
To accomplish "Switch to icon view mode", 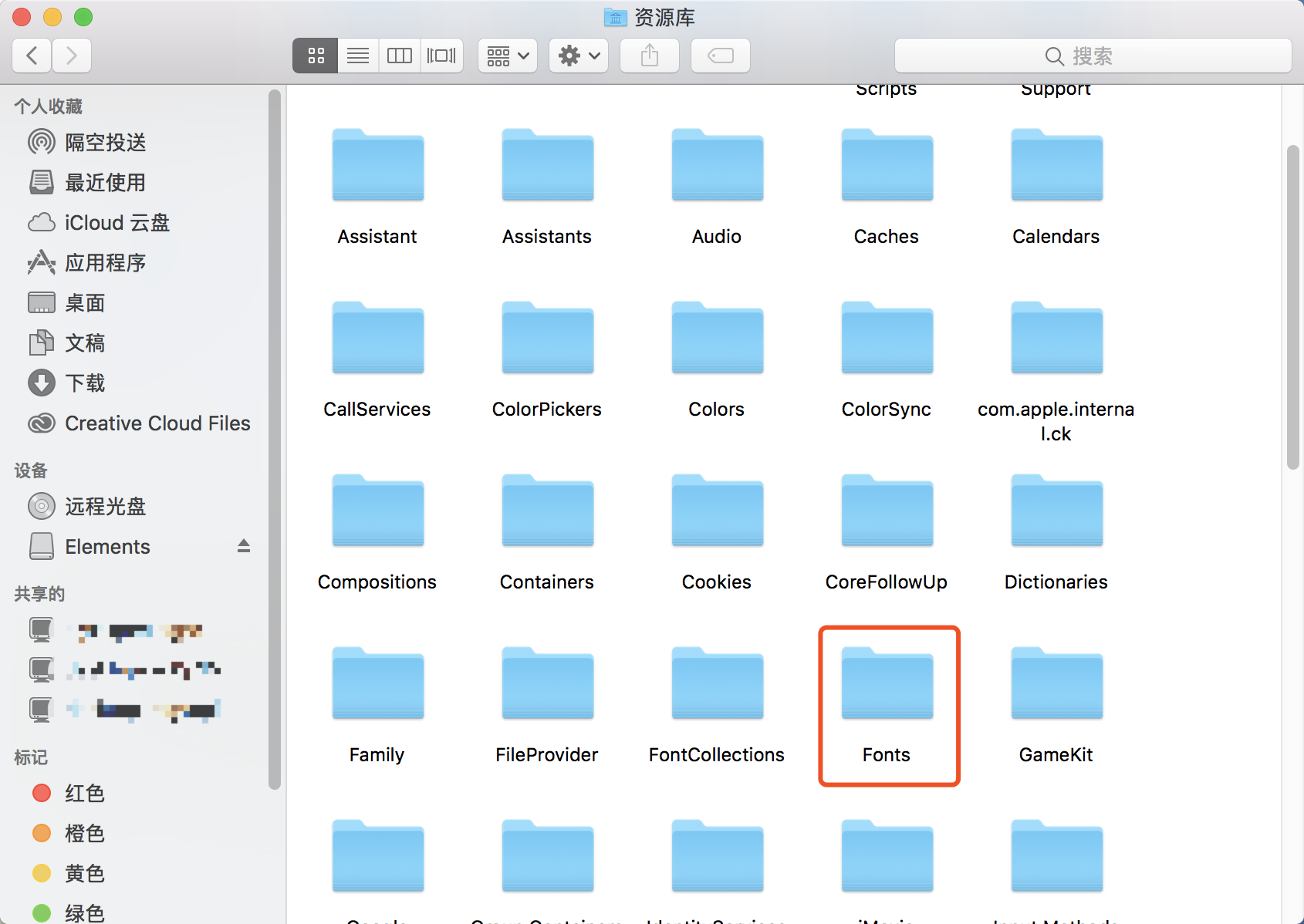I will (x=316, y=56).
